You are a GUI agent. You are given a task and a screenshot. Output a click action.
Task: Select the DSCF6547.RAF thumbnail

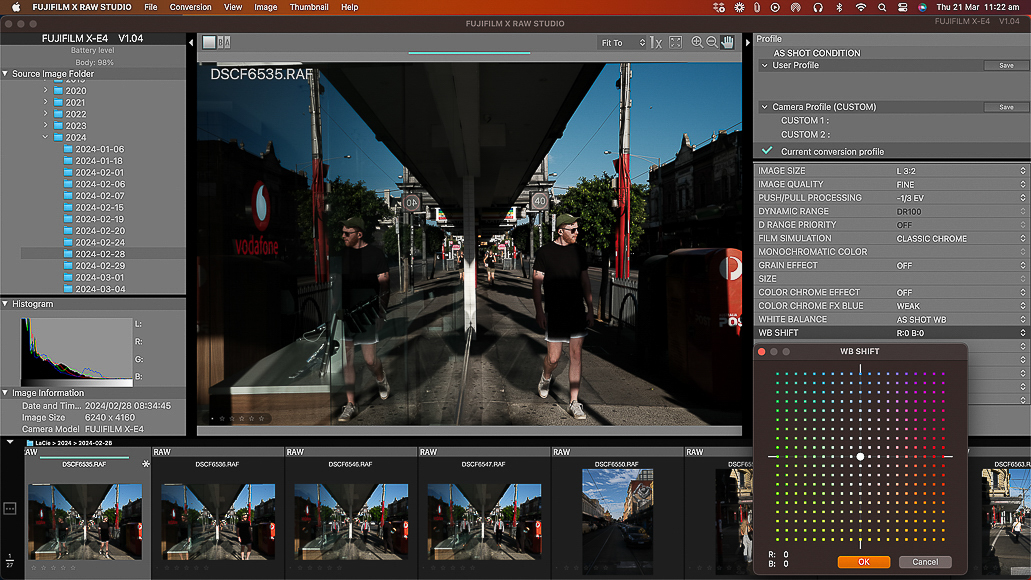pyautogui.click(x=484, y=521)
